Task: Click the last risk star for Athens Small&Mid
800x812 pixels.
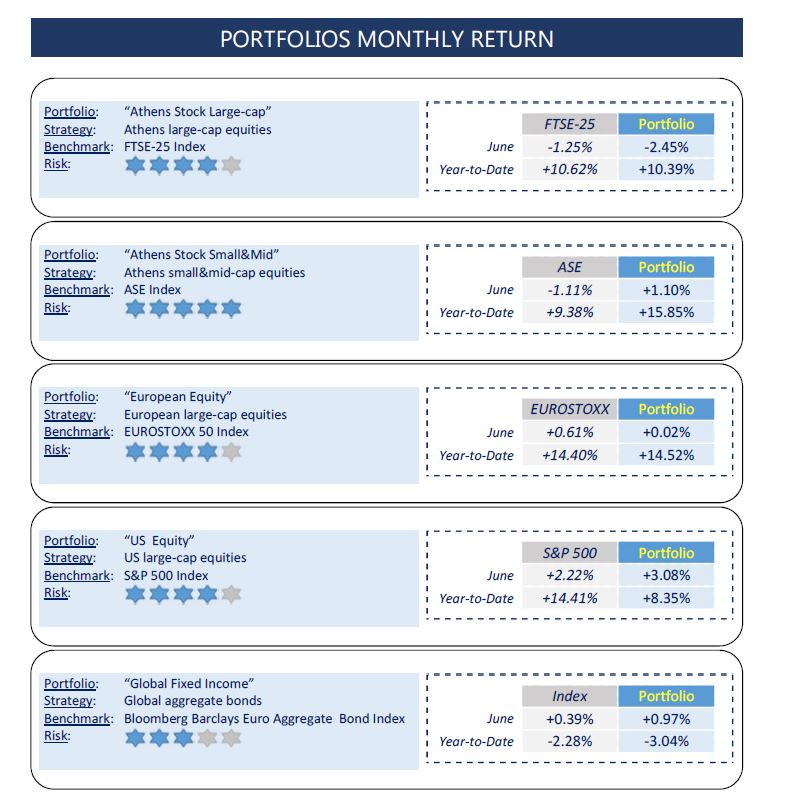Action: (231, 309)
